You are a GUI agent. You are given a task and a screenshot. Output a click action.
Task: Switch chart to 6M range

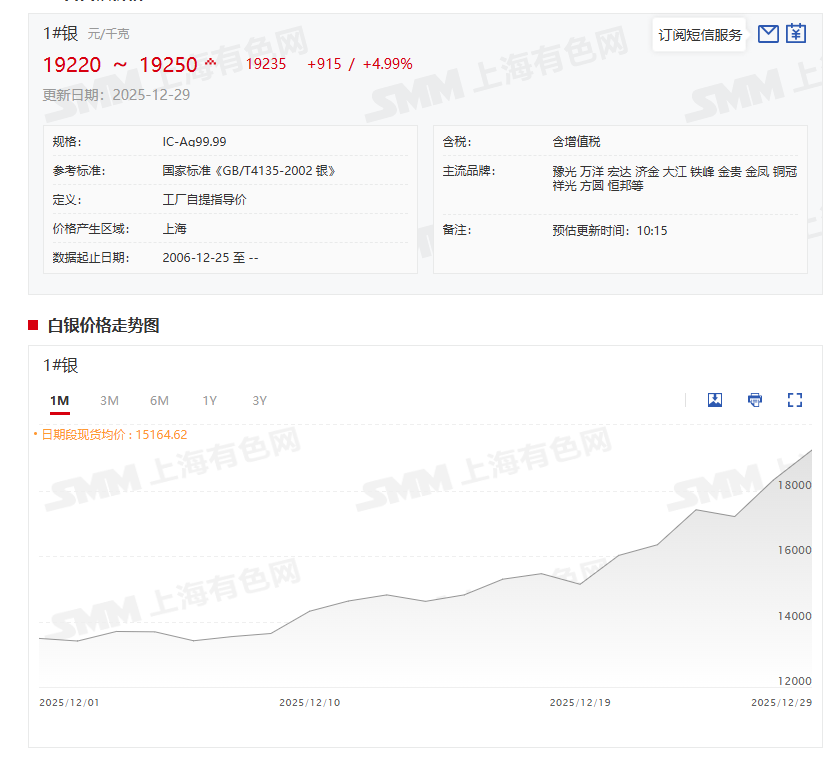click(x=159, y=401)
